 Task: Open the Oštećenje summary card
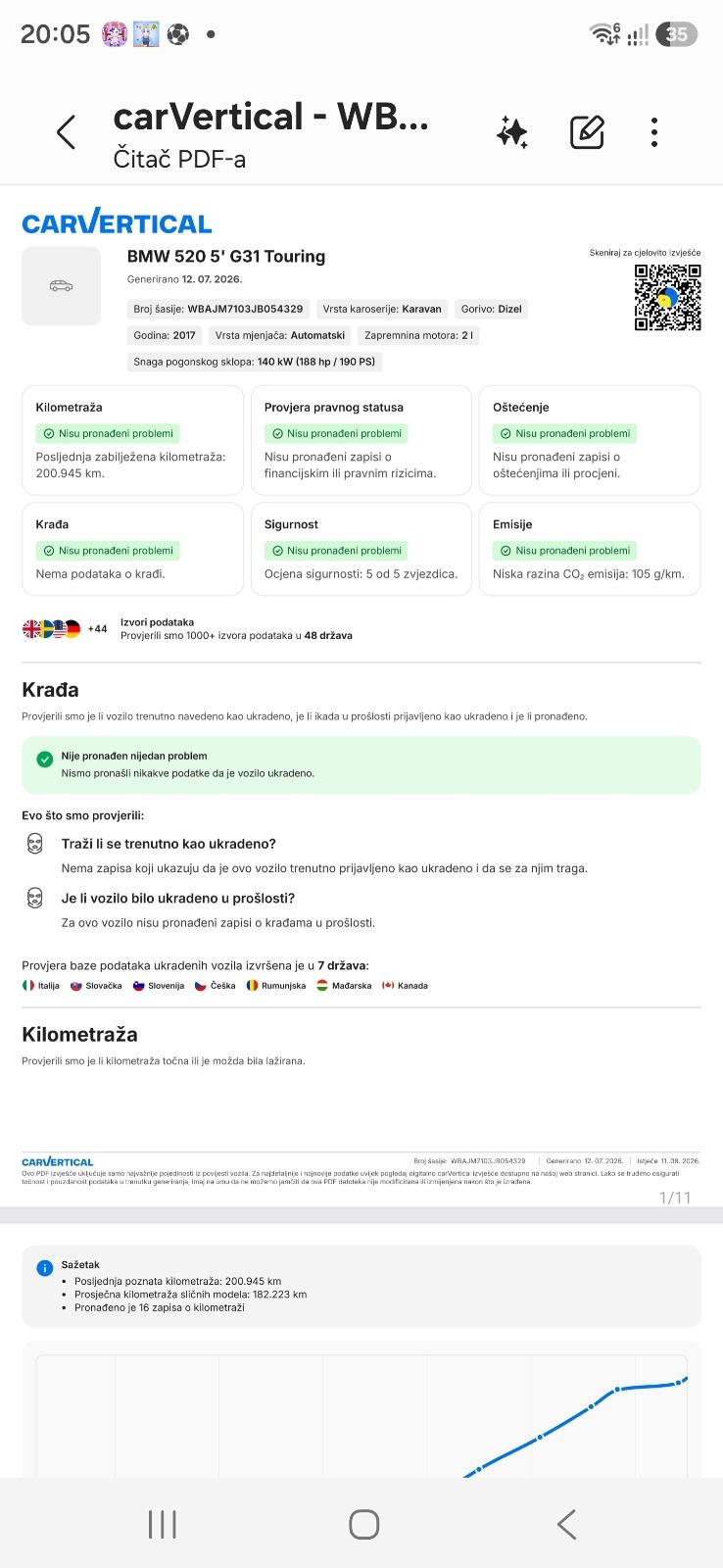pos(590,440)
